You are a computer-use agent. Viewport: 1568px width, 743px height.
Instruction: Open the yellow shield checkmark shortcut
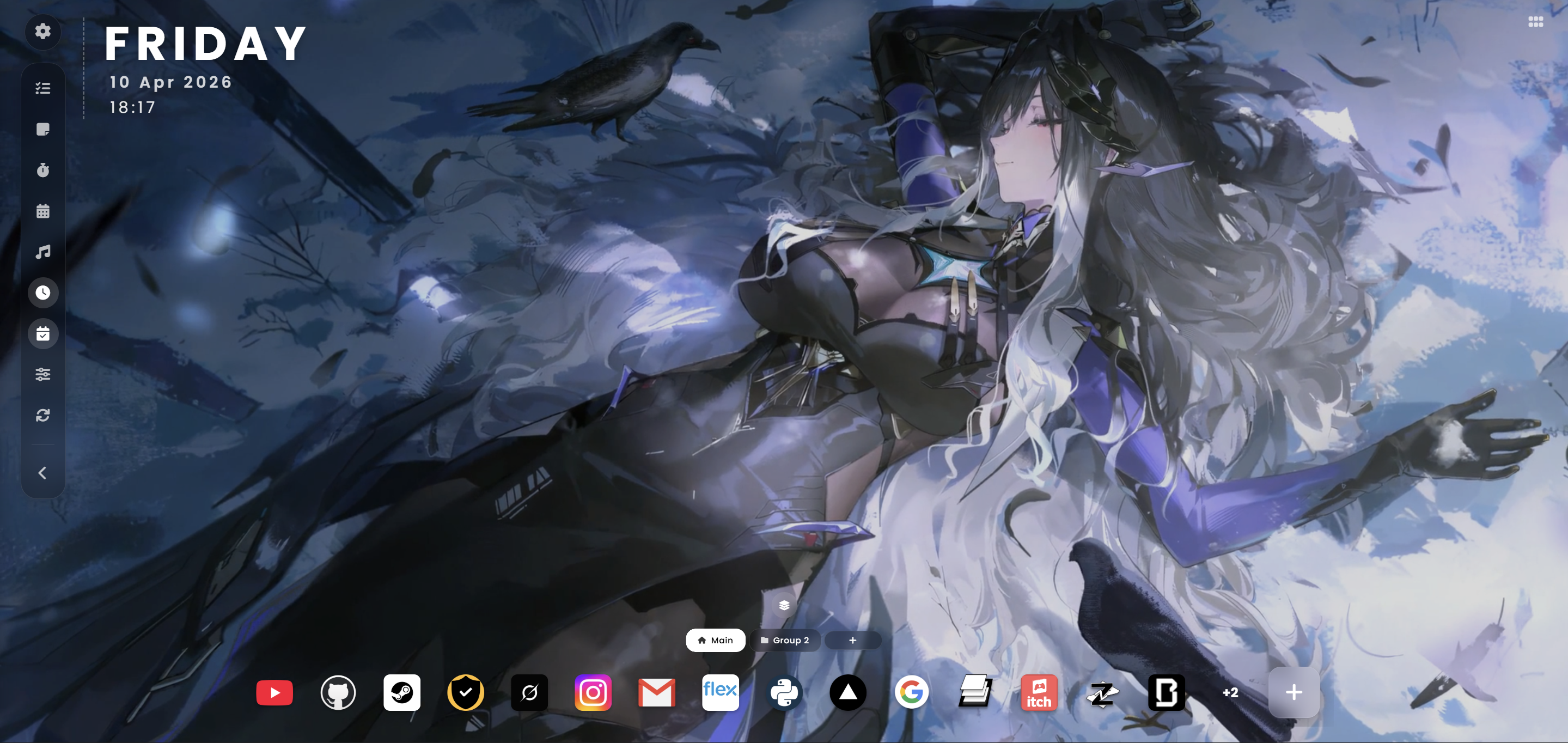pos(466,692)
